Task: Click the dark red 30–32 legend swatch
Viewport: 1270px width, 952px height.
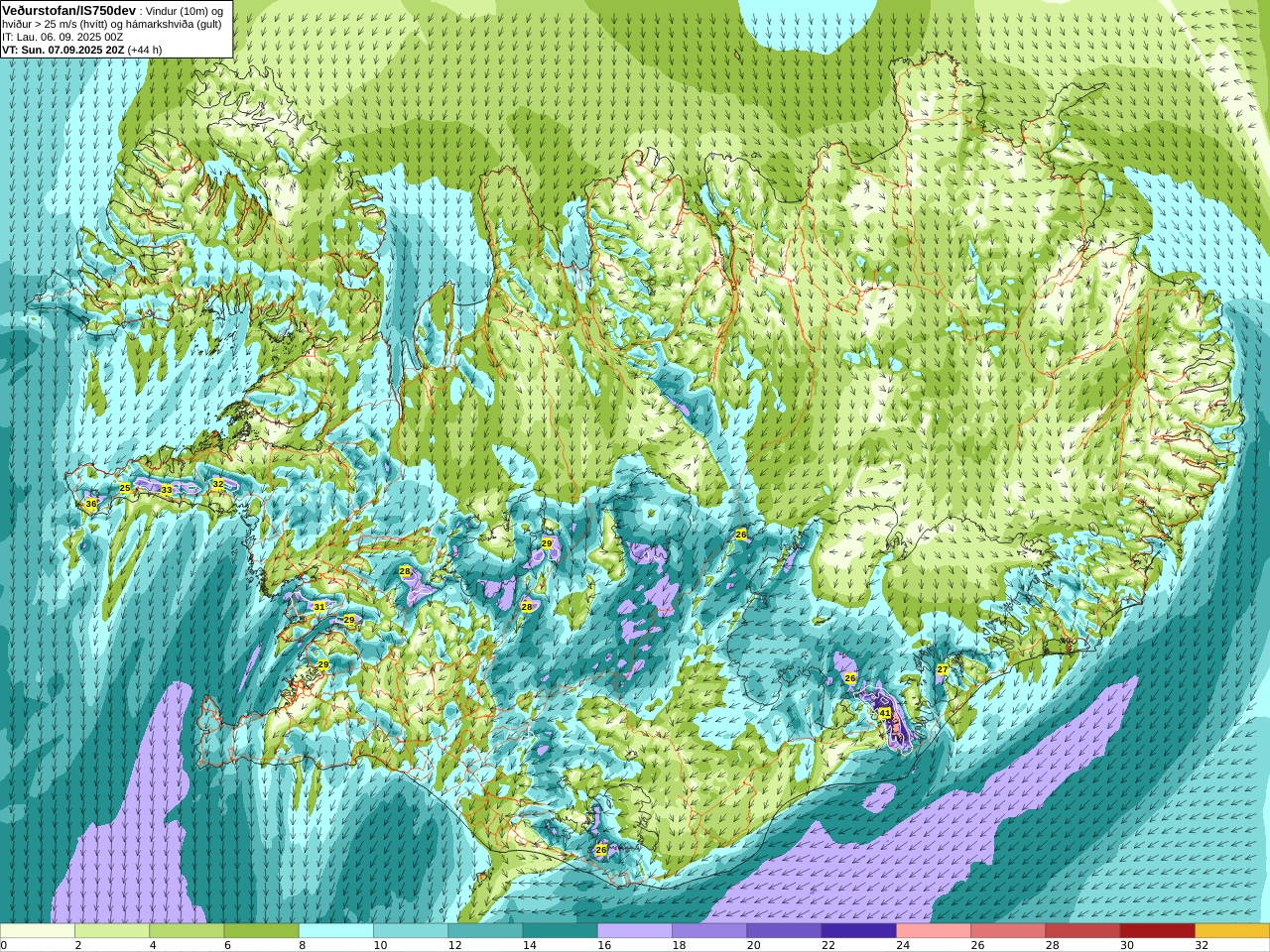Action: [1157, 931]
